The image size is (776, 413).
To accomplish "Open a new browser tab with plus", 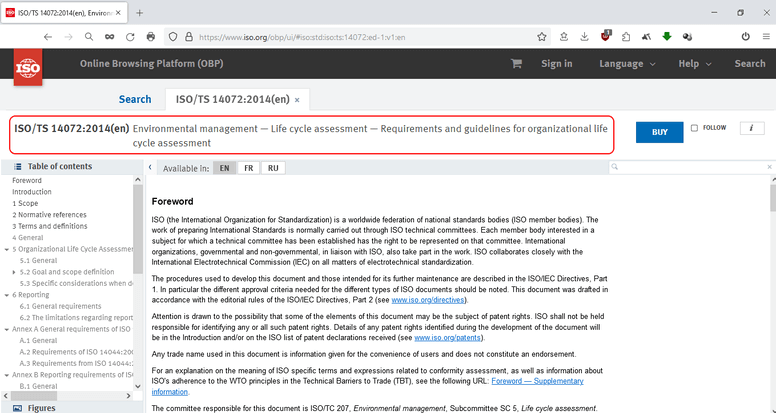I will coord(140,13).
